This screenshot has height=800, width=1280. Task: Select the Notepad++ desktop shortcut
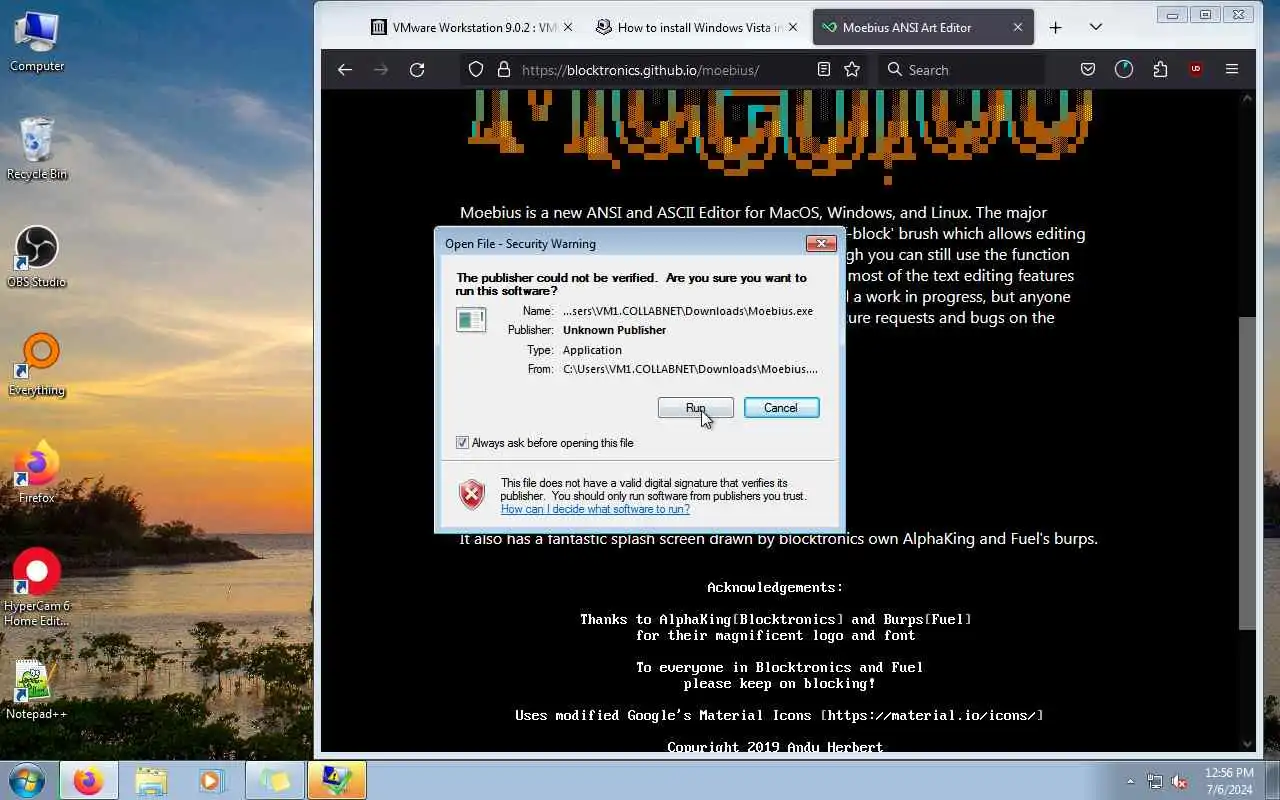pyautogui.click(x=37, y=690)
